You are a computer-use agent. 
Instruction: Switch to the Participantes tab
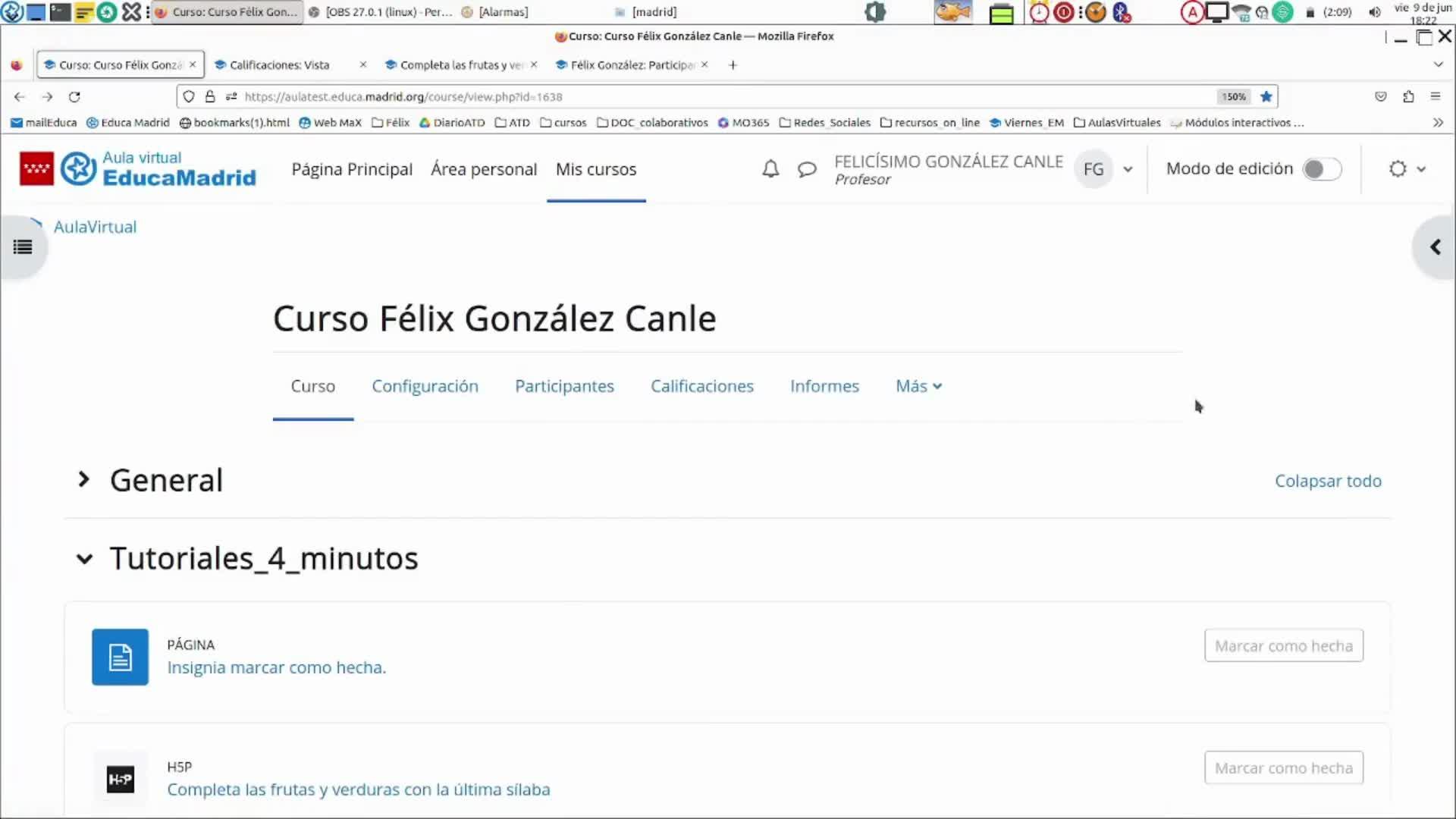point(564,386)
